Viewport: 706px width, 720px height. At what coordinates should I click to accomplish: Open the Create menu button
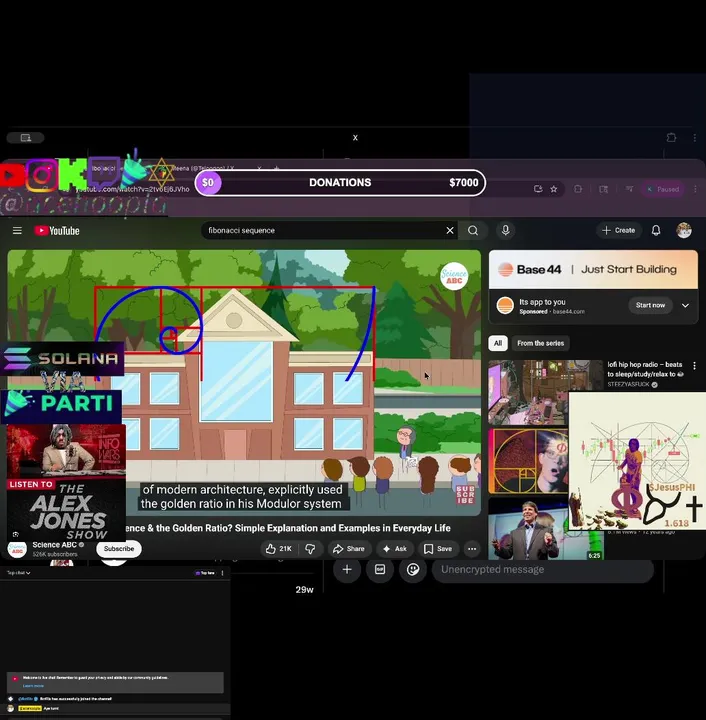point(618,231)
